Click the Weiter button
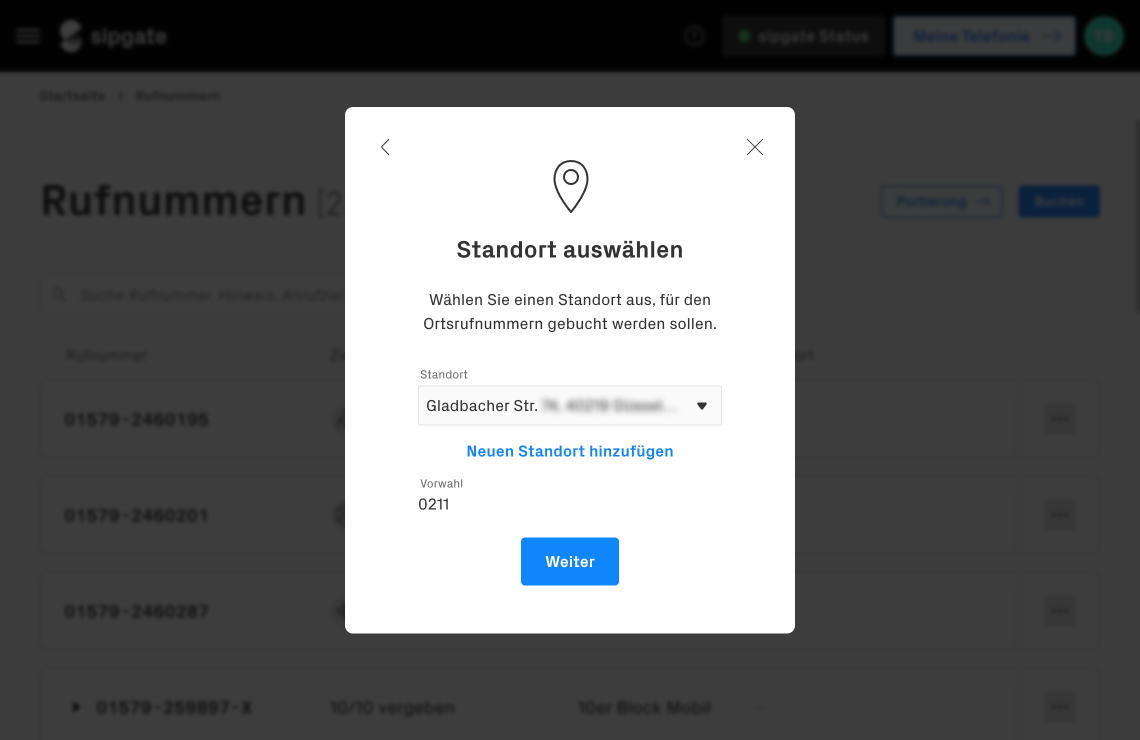 tap(570, 561)
